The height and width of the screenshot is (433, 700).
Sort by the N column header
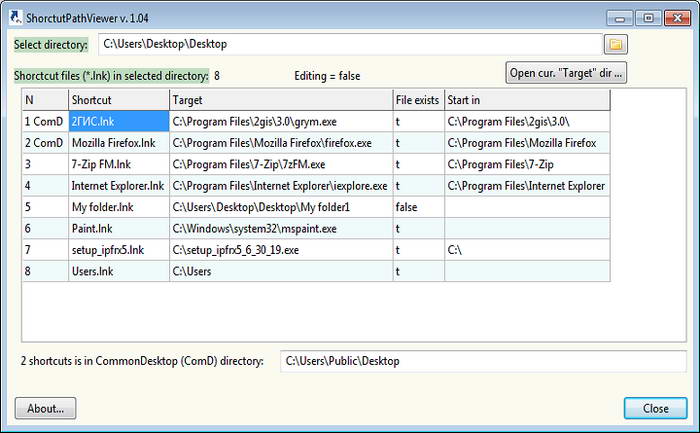[45, 100]
